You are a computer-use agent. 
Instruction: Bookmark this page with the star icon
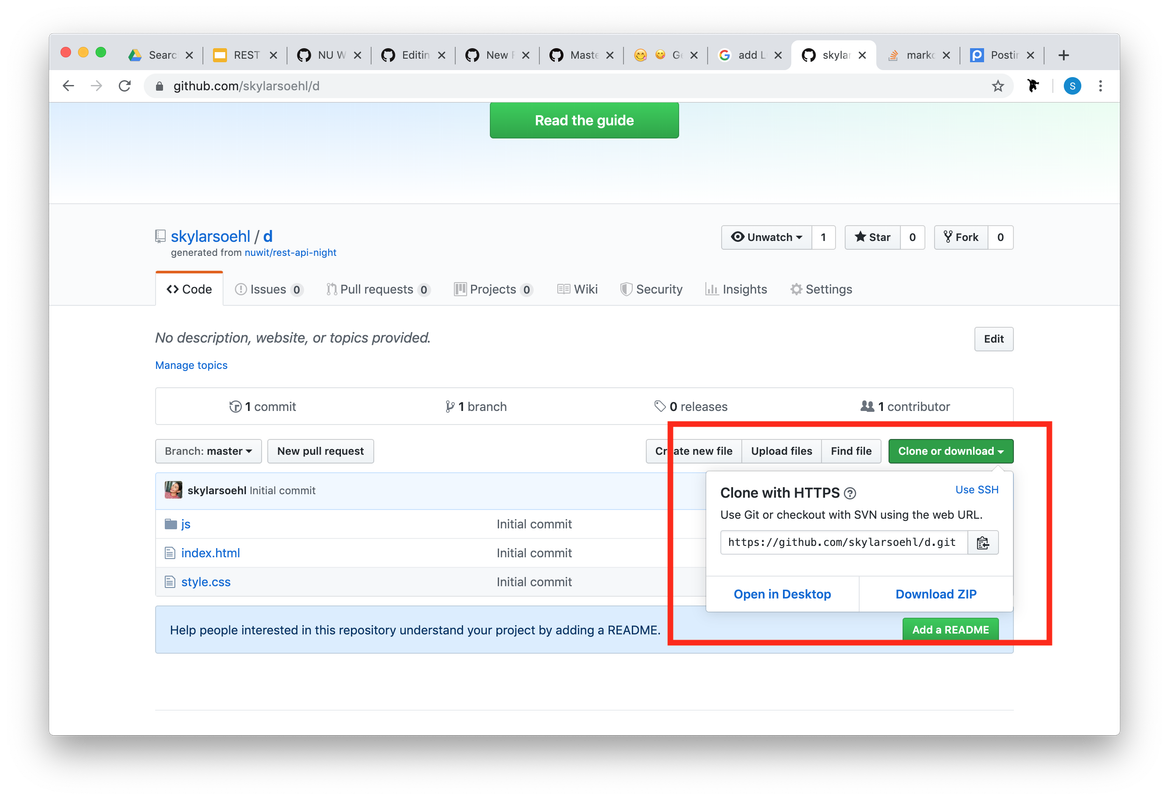coord(998,86)
